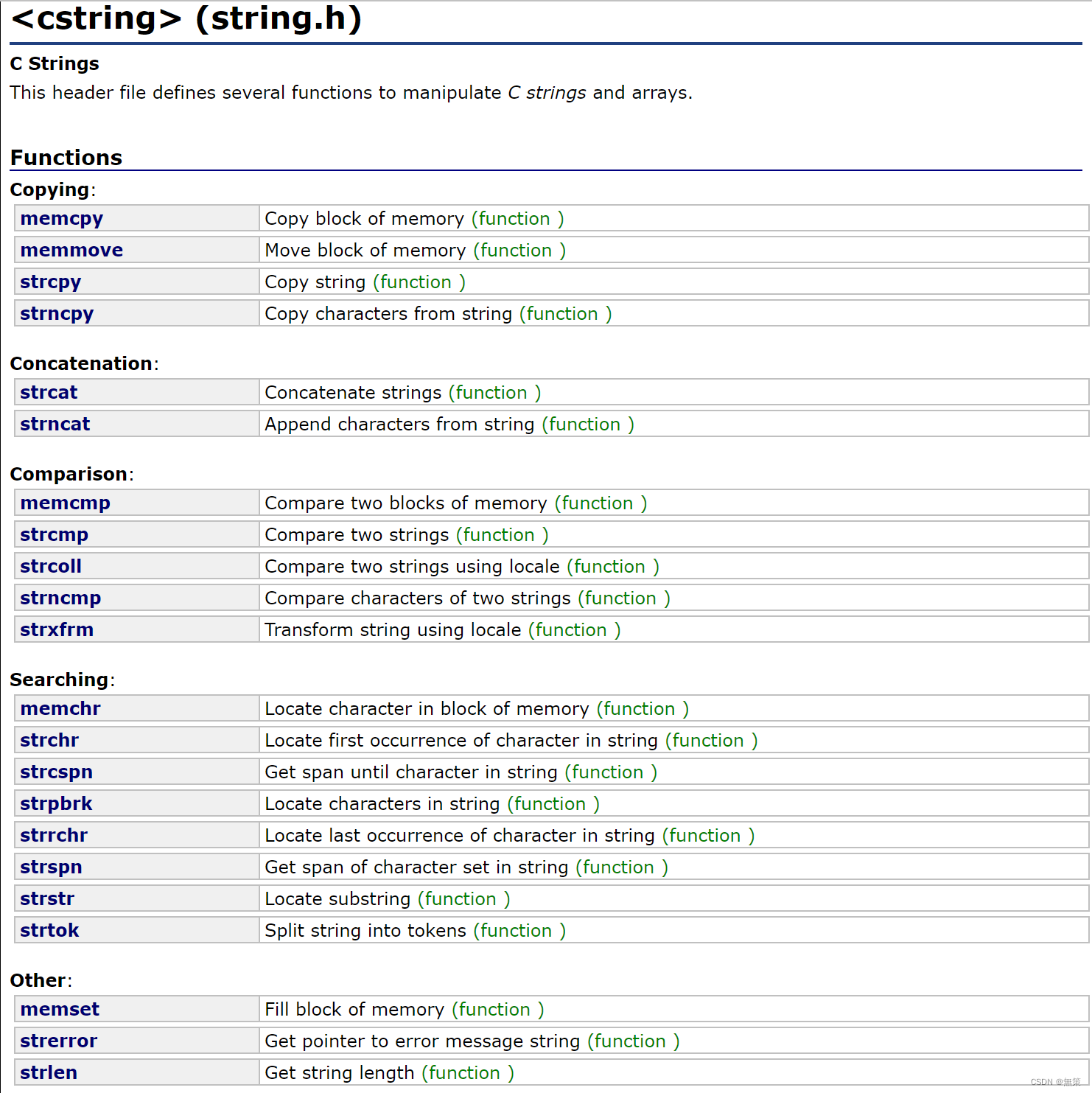Click 'Compare two strings using locale' text
Image resolution: width=1092 pixels, height=1093 pixels.
(x=413, y=567)
